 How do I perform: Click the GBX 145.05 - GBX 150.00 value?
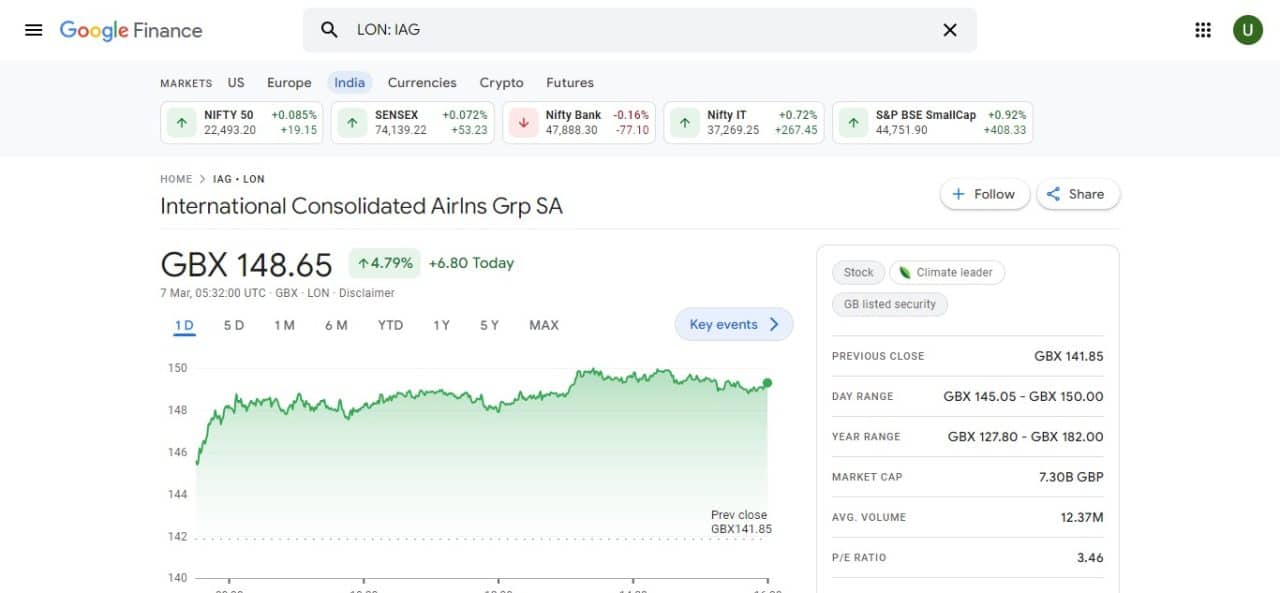[1023, 396]
